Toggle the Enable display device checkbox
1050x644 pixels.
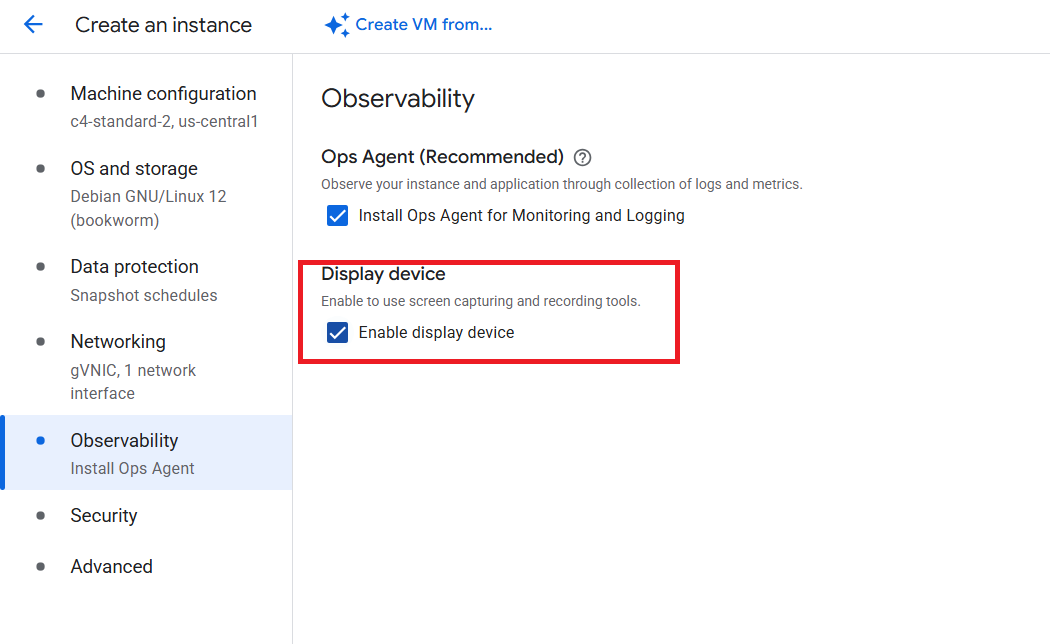pyautogui.click(x=338, y=332)
